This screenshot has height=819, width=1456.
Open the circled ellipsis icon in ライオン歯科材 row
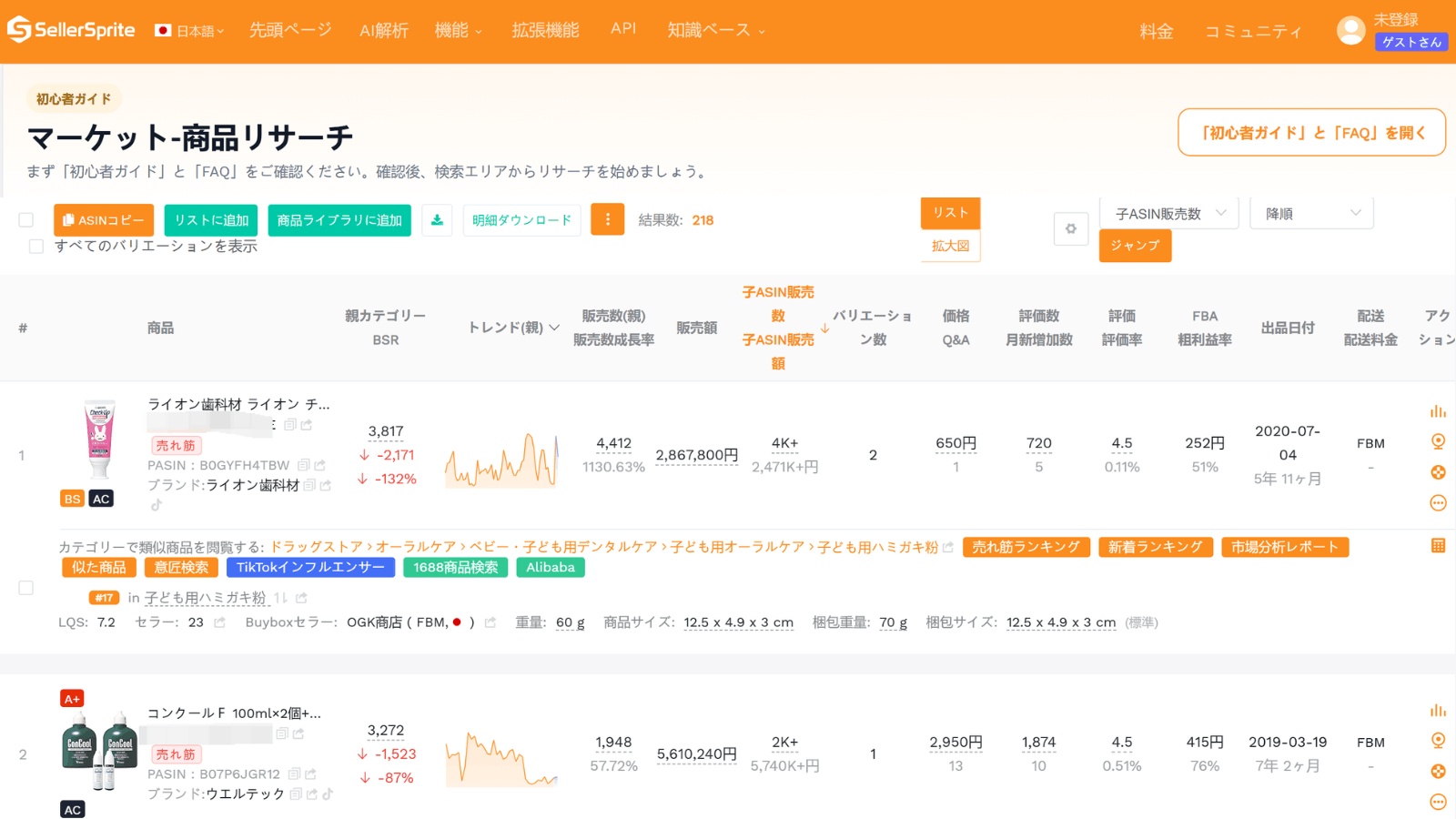(x=1438, y=502)
